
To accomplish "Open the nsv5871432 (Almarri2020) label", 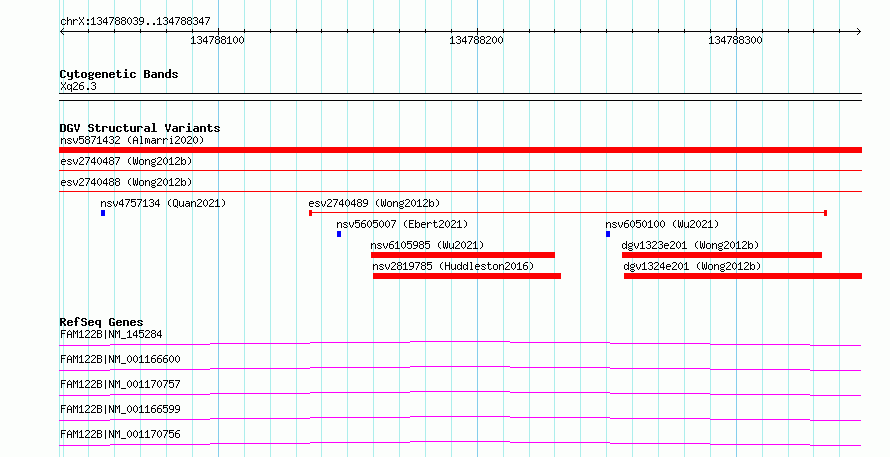I will point(132,140).
